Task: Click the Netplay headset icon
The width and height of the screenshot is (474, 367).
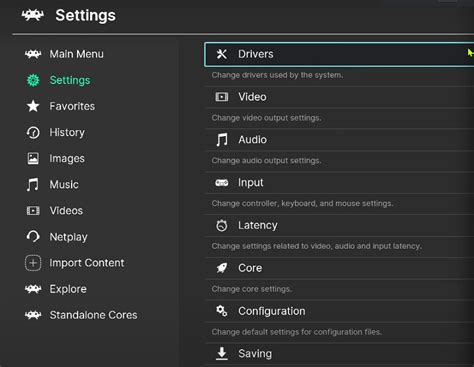Action: click(x=33, y=237)
